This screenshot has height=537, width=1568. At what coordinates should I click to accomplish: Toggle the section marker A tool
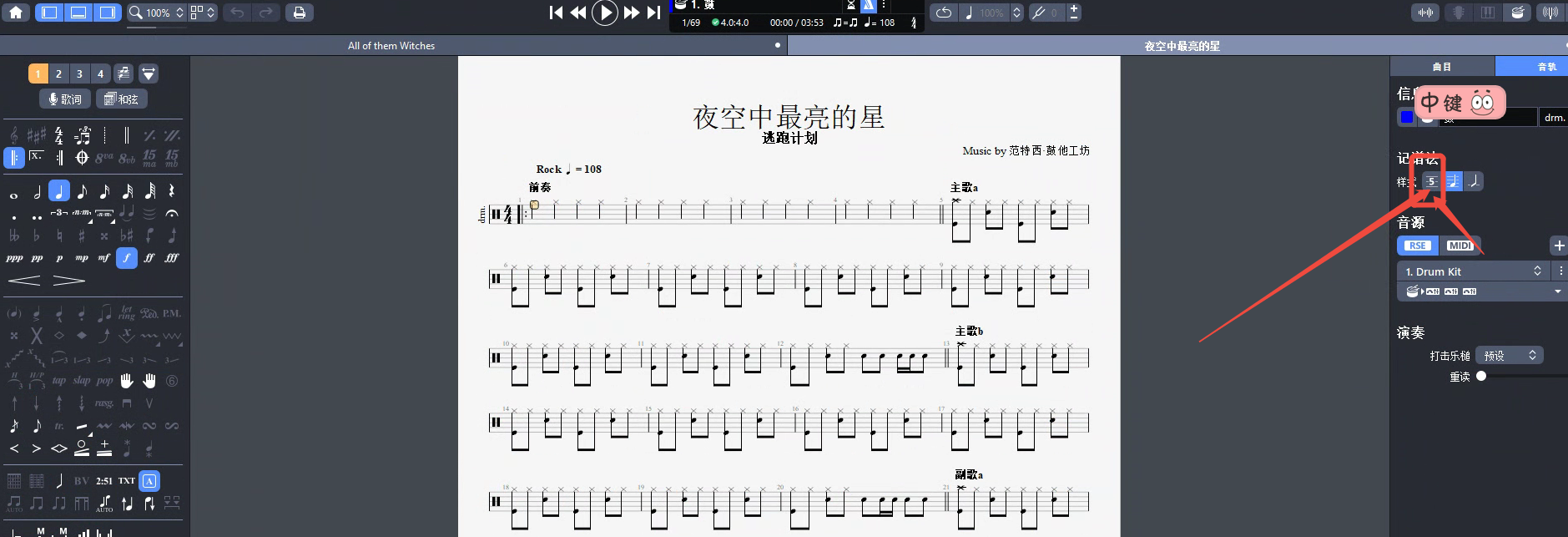click(x=149, y=480)
